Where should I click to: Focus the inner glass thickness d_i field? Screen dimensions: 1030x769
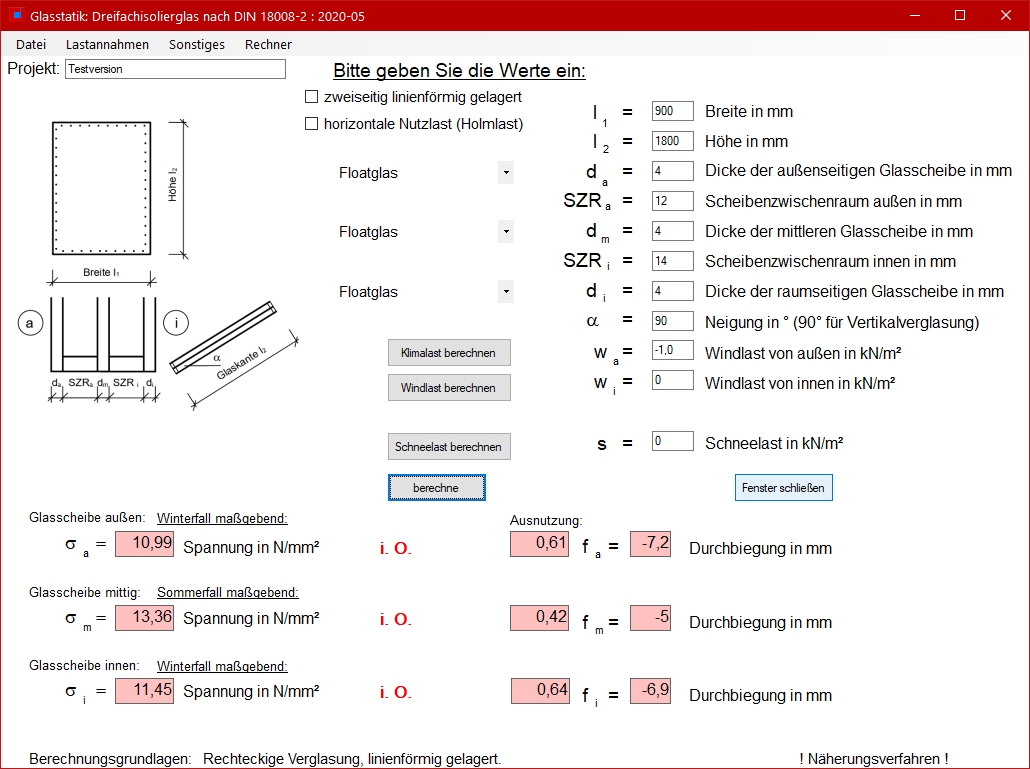click(x=673, y=291)
